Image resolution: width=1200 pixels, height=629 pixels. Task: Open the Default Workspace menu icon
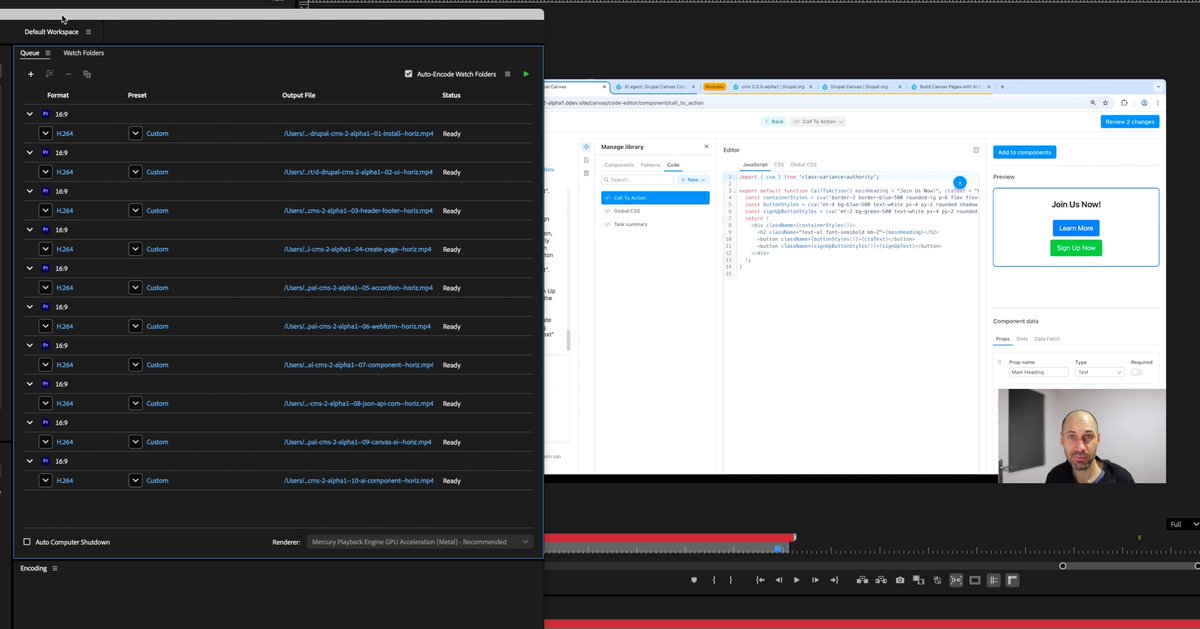(88, 32)
